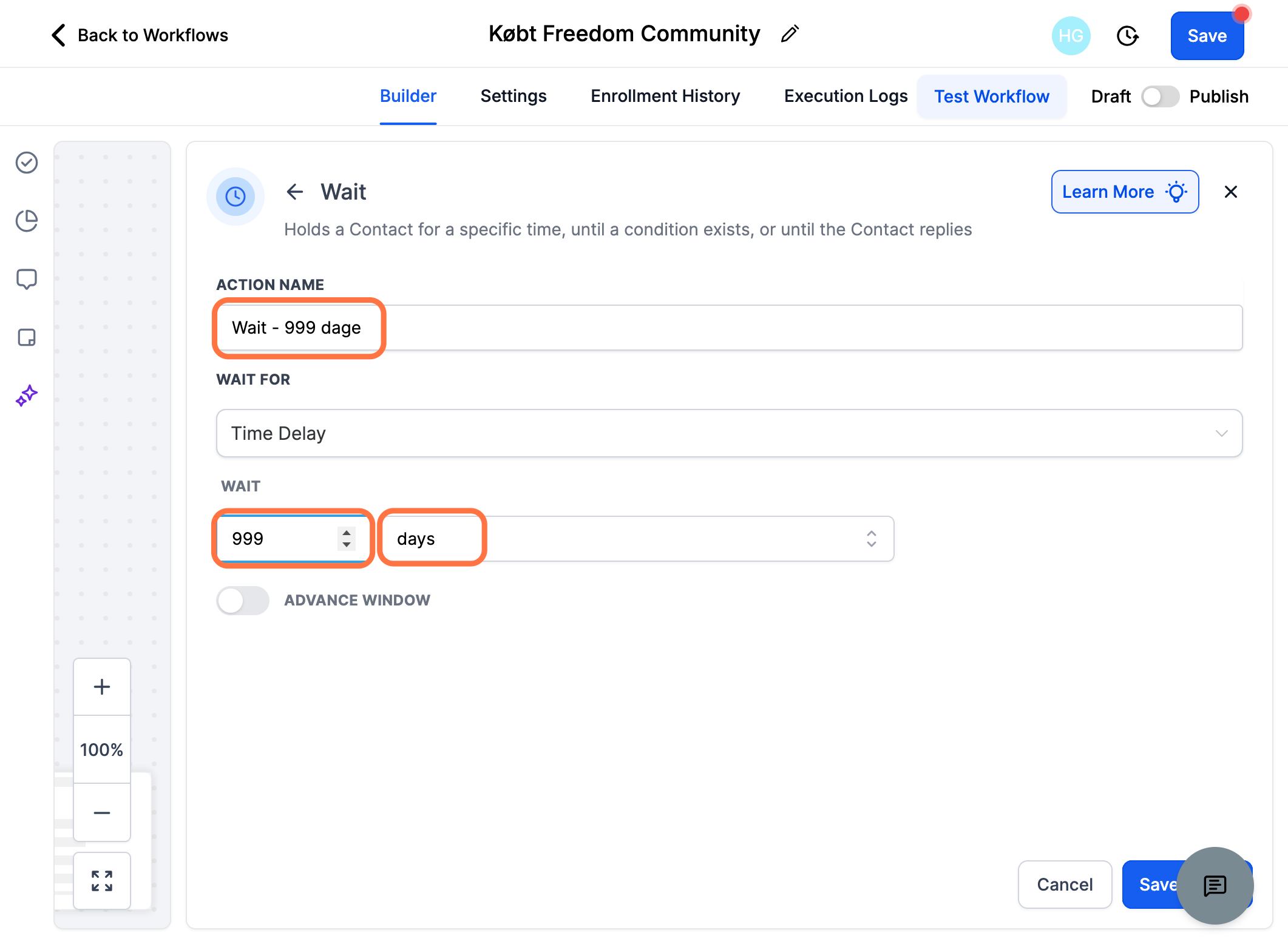Toggle the Draft/Publish switch
The image size is (1288, 944).
1160,96
